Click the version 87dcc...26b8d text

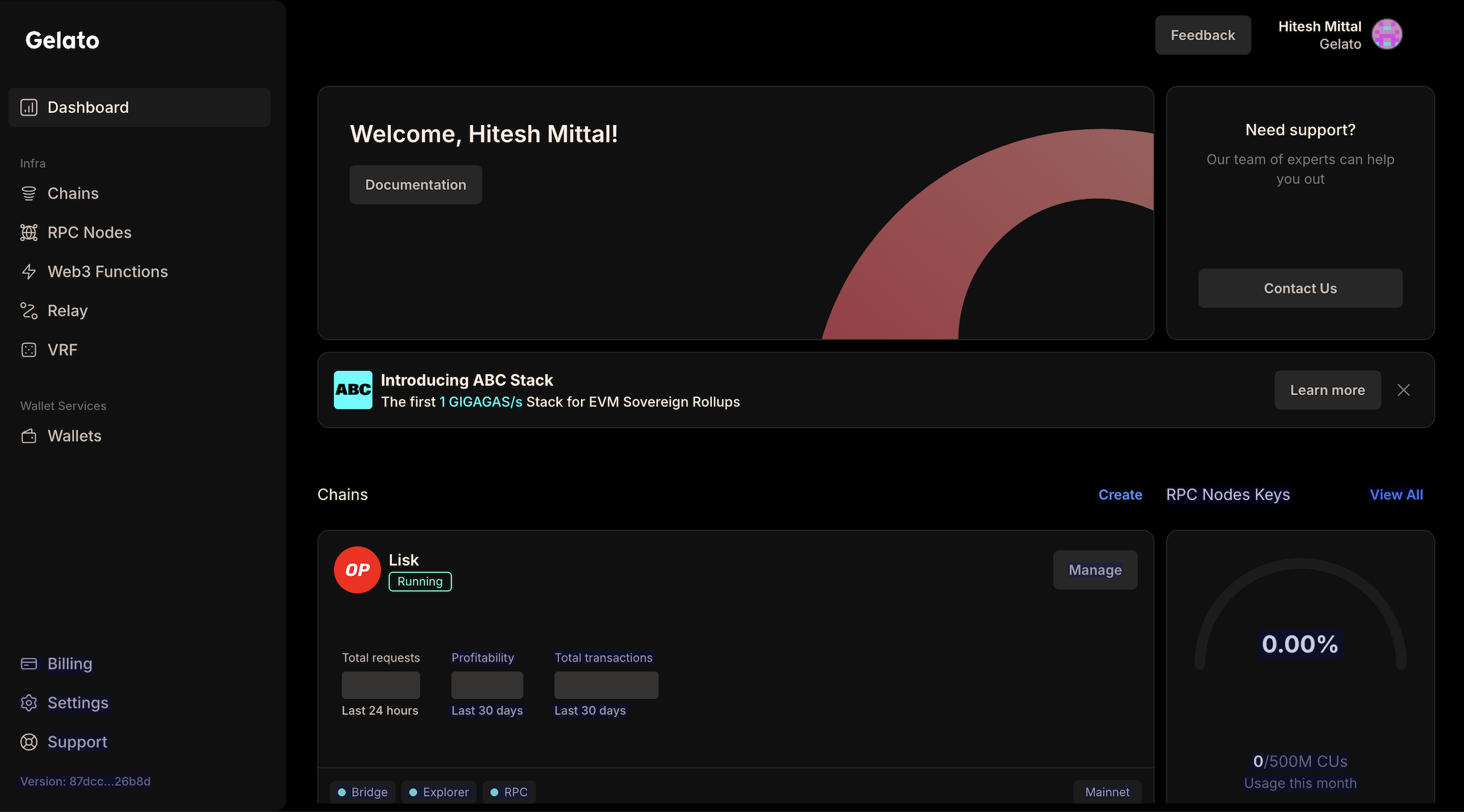pyautogui.click(x=86, y=782)
